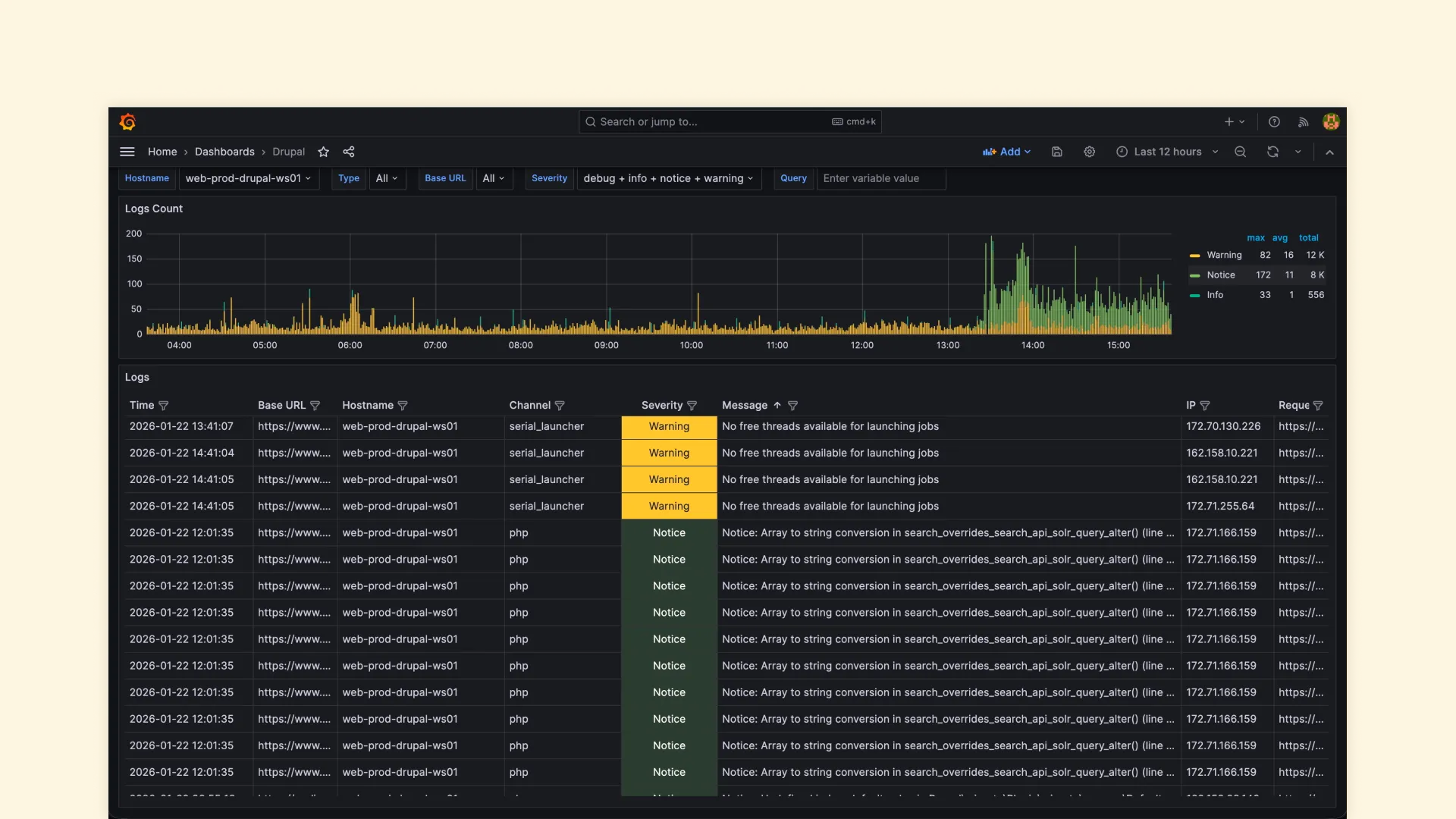
Task: Go to Home breadcrumb
Action: coord(162,152)
